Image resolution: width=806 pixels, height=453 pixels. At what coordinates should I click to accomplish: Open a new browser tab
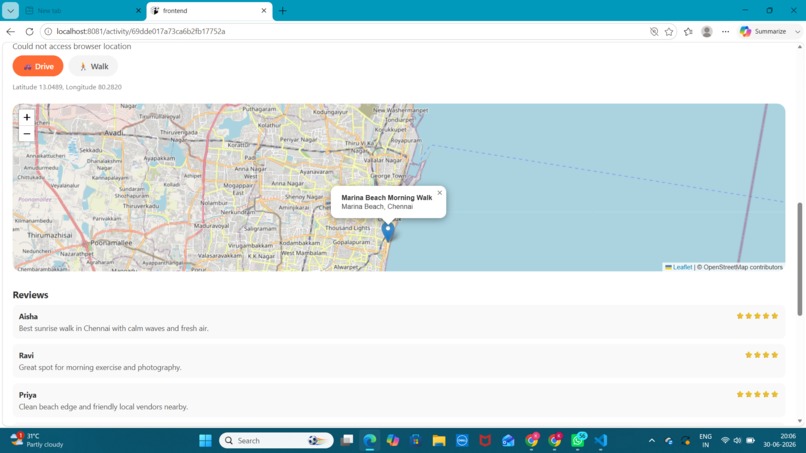pyautogui.click(x=283, y=10)
